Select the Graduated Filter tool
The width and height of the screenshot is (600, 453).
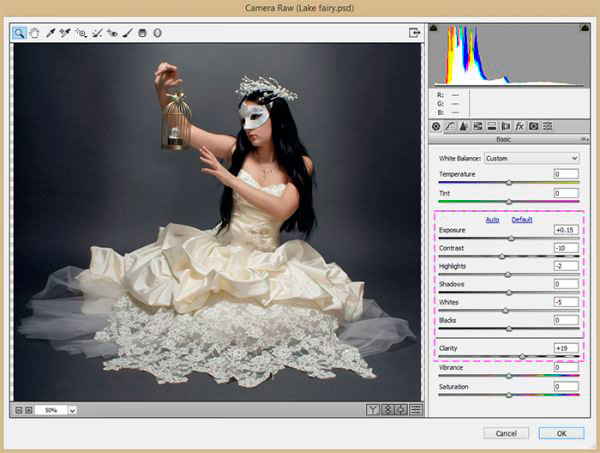(142, 33)
